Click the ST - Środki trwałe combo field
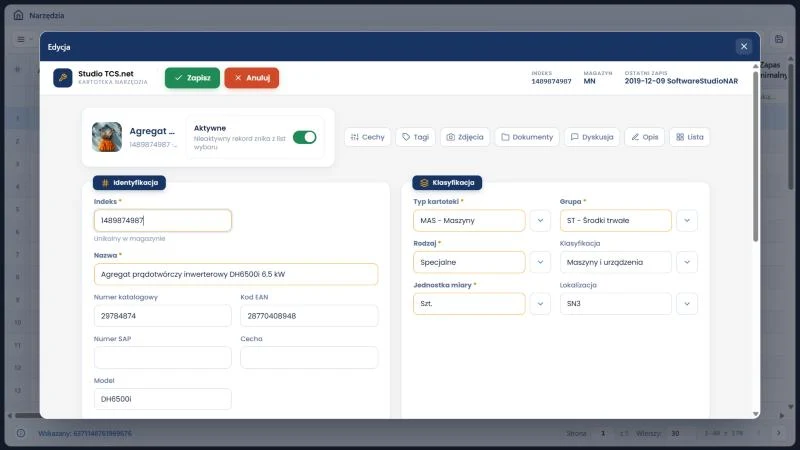 (x=615, y=220)
